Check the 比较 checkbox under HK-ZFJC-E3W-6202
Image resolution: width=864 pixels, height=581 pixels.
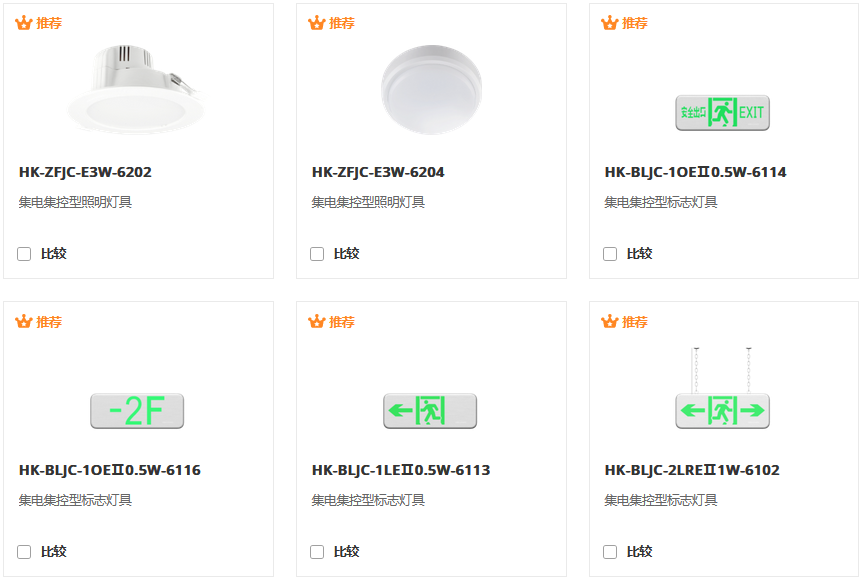[x=24, y=253]
